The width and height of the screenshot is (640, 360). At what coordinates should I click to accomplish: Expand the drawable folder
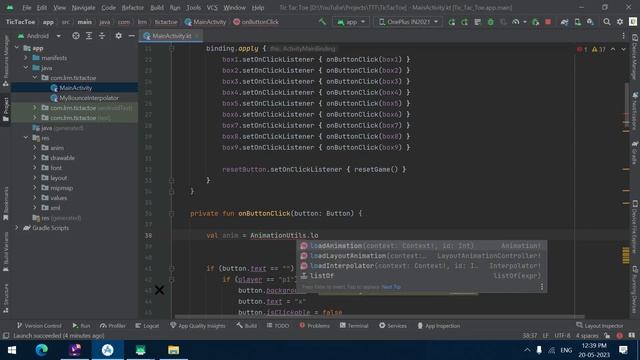pyautogui.click(x=35, y=158)
